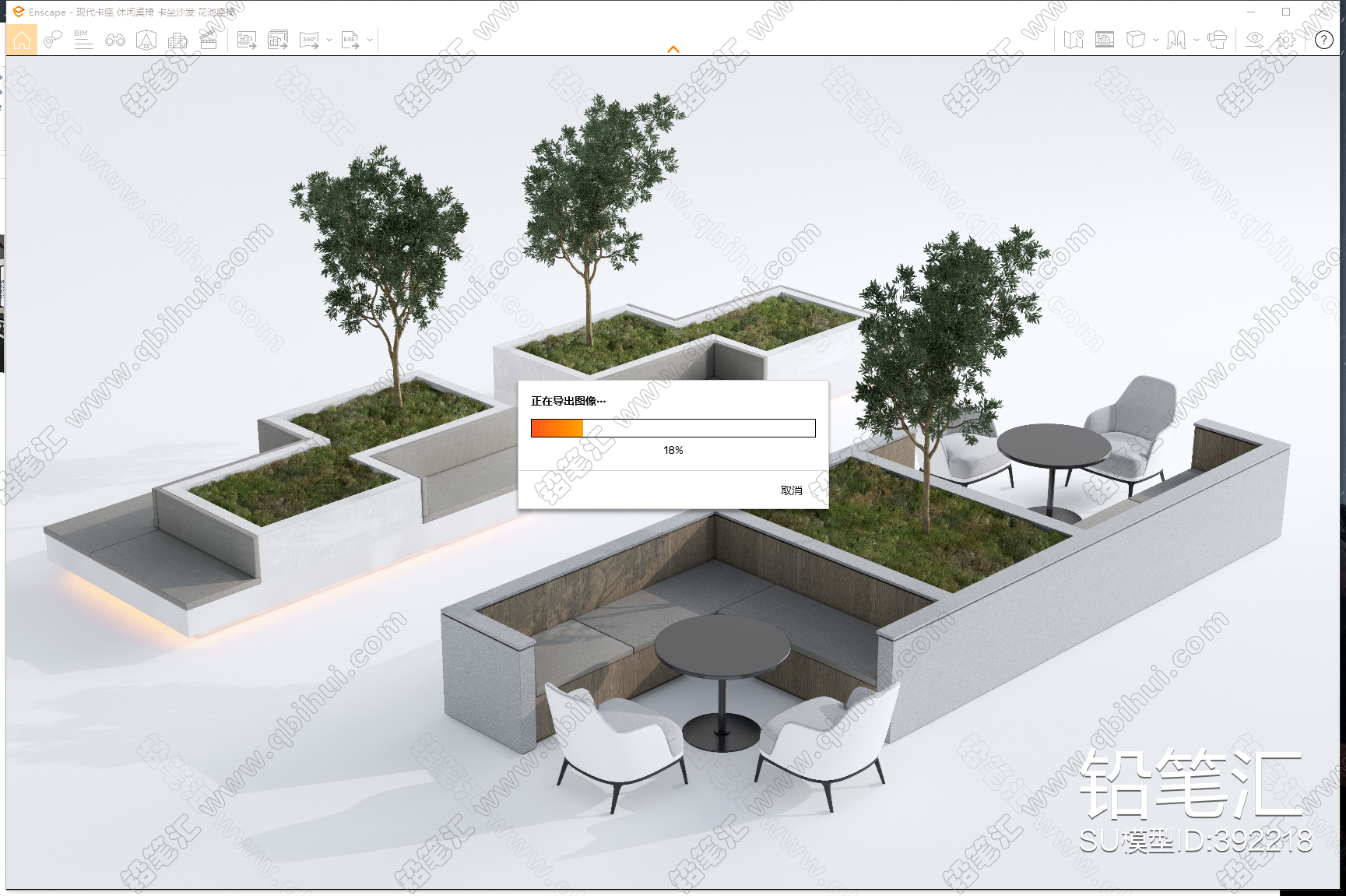The width and height of the screenshot is (1346, 896).
Task: Maximize the Enscape window
Action: [1286, 12]
